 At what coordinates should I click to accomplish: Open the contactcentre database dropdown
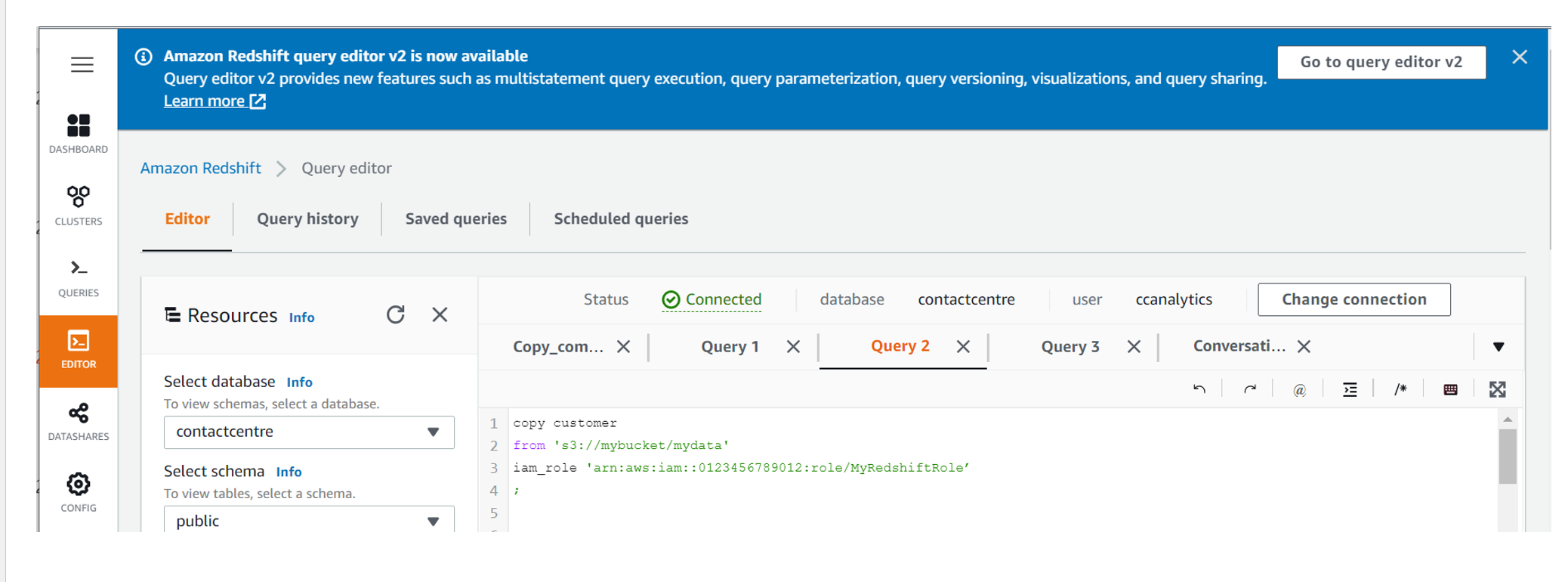[x=309, y=432]
